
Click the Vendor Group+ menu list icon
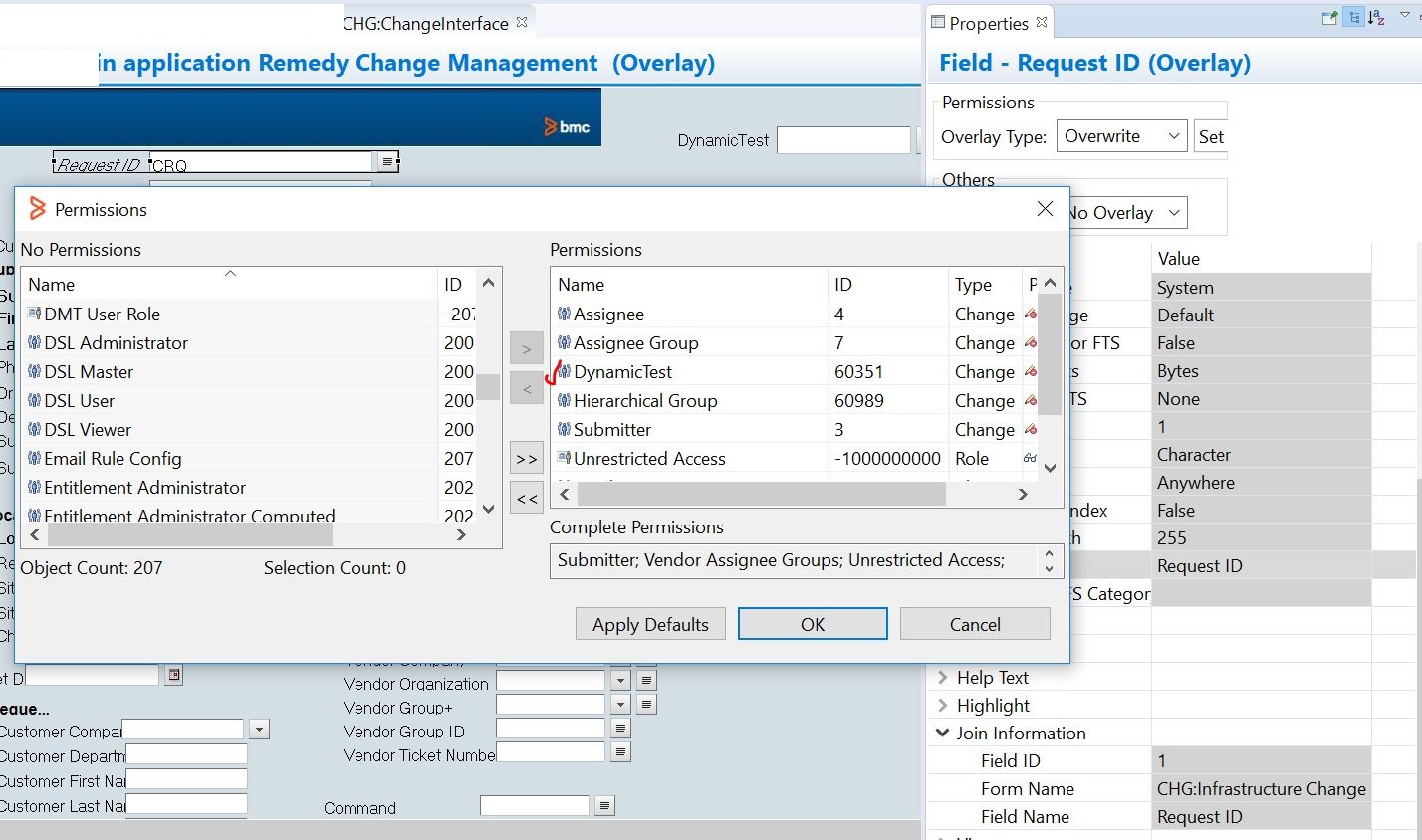pyautogui.click(x=646, y=704)
